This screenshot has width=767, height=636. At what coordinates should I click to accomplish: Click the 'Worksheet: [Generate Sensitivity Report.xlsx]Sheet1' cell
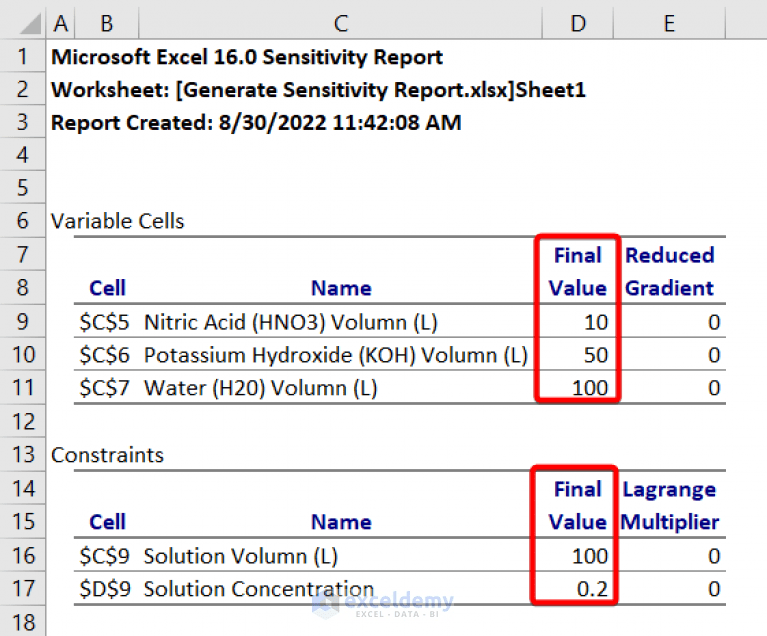318,90
